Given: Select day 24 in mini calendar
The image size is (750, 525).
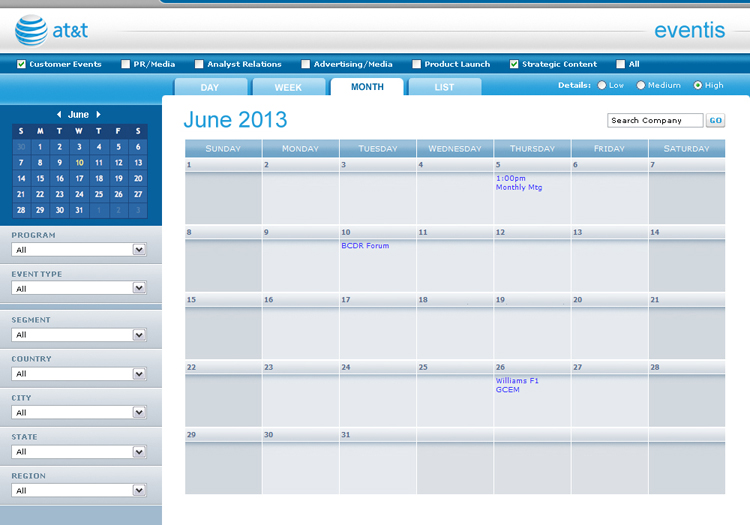Looking at the screenshot, I should click(79, 194).
